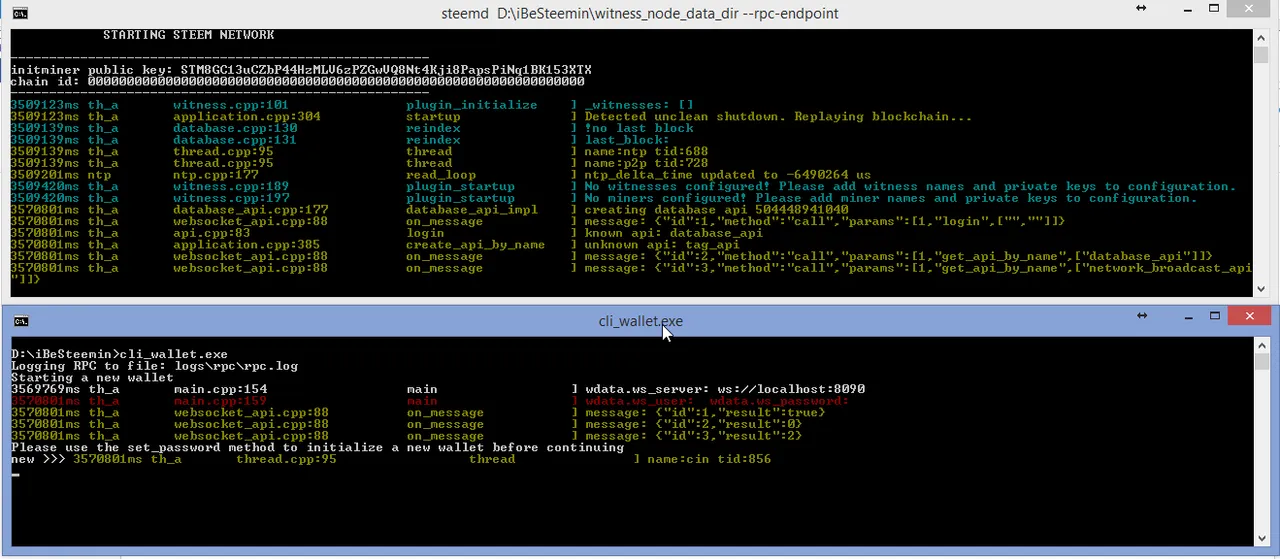Image resolution: width=1280 pixels, height=559 pixels.
Task: Click 'D:\iBeSteemin>cli_wallet.exe' command line
Action: click(119, 355)
